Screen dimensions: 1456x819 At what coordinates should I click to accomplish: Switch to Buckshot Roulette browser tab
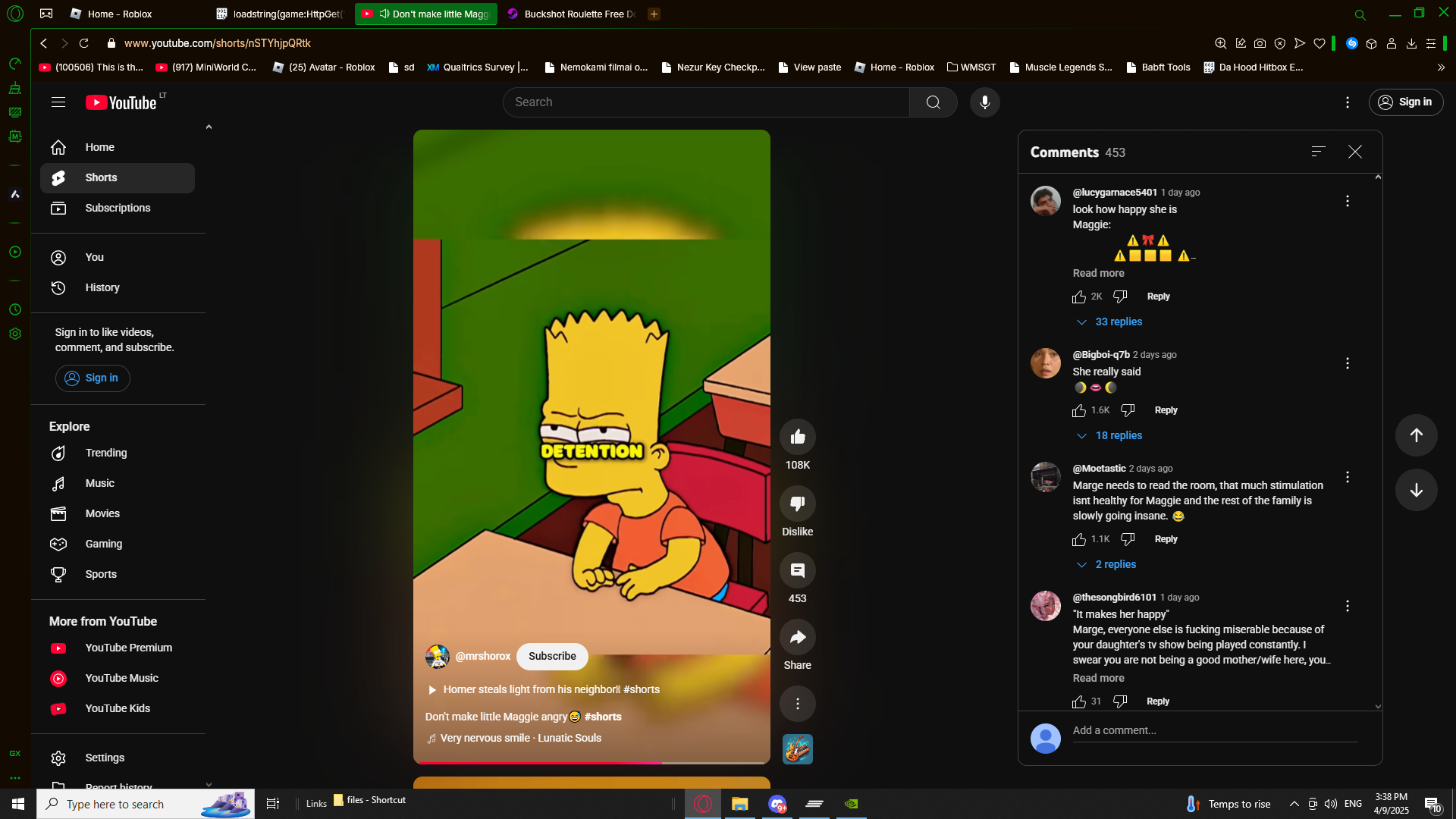pos(572,14)
